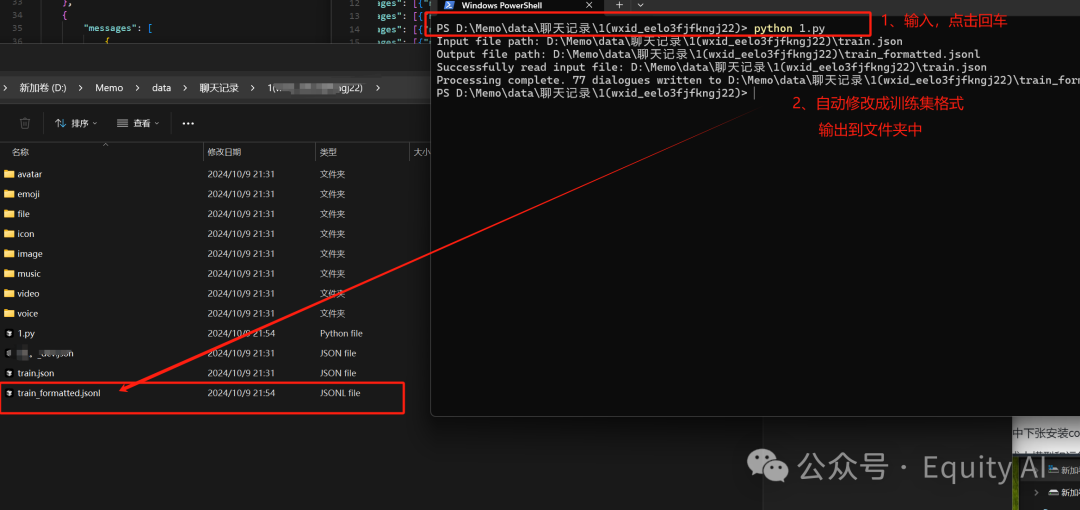This screenshot has width=1080, height=510.
Task: Open the terminal profile dropdown arrow
Action: (x=640, y=5)
